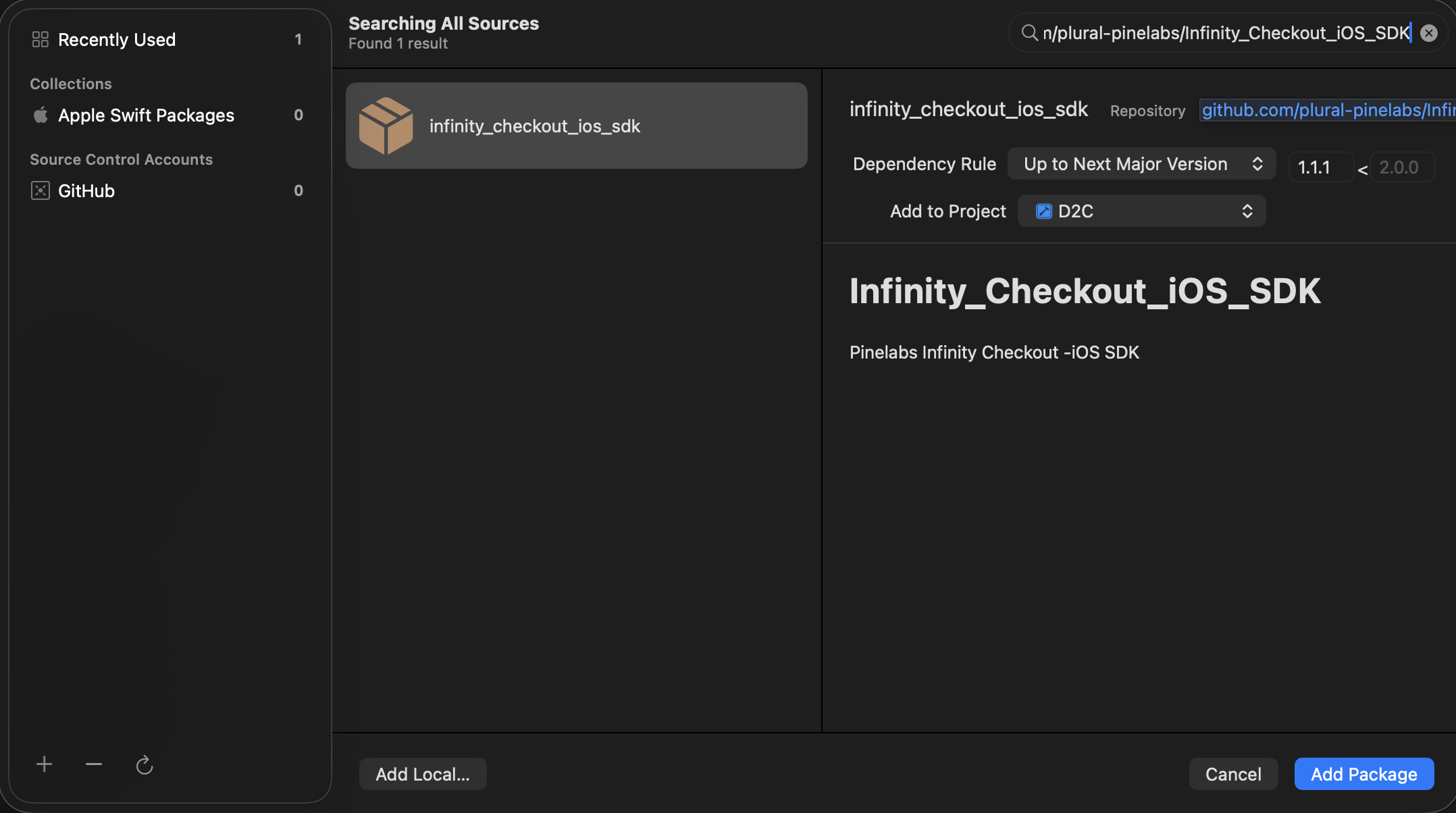Refresh package collections with the circular arrow icon
Viewport: 1456px width, 813px height.
[x=145, y=765]
